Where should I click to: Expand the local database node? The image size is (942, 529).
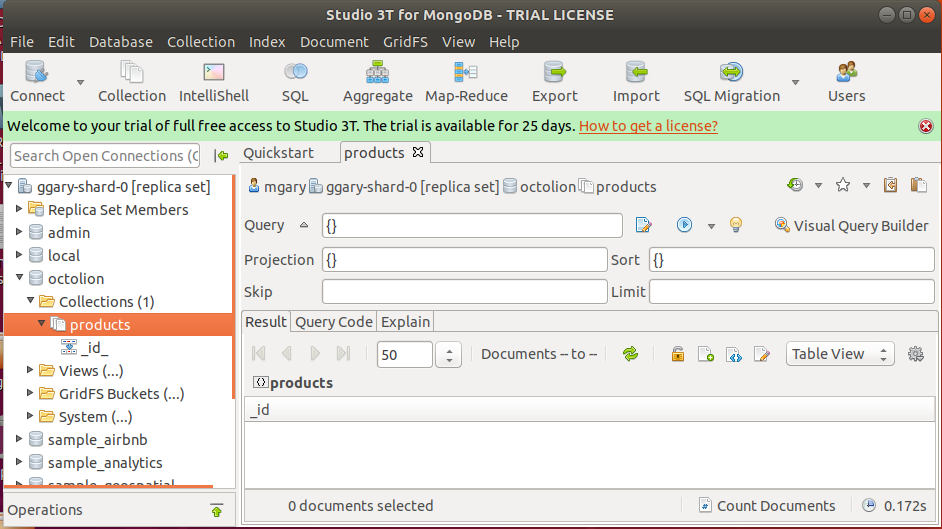(x=19, y=255)
